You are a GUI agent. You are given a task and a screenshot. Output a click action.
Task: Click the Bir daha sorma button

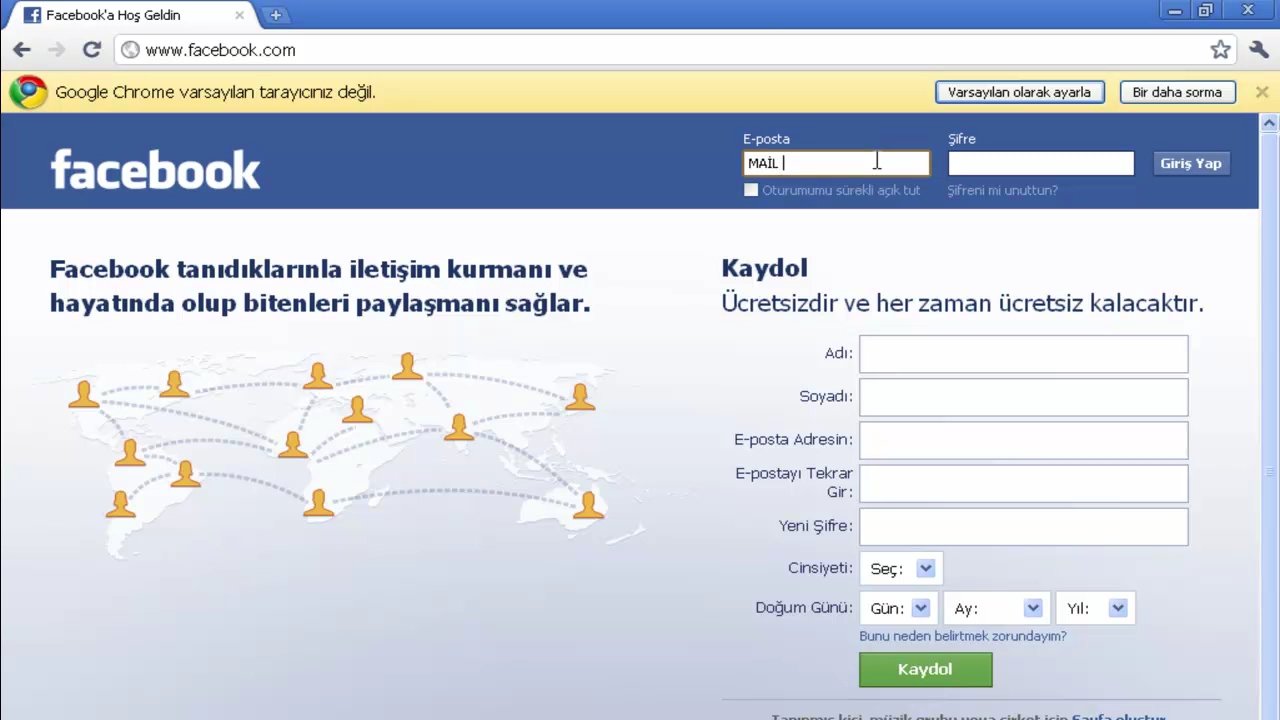tap(1177, 92)
